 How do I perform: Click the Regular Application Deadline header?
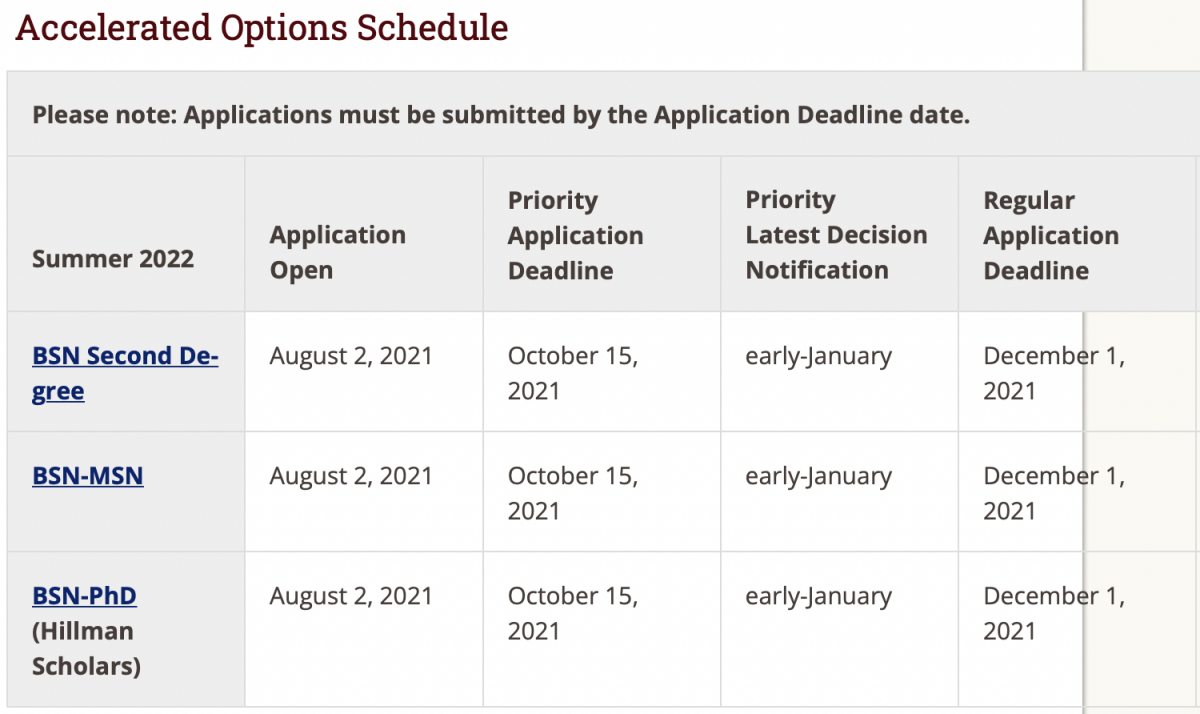tap(1051, 235)
